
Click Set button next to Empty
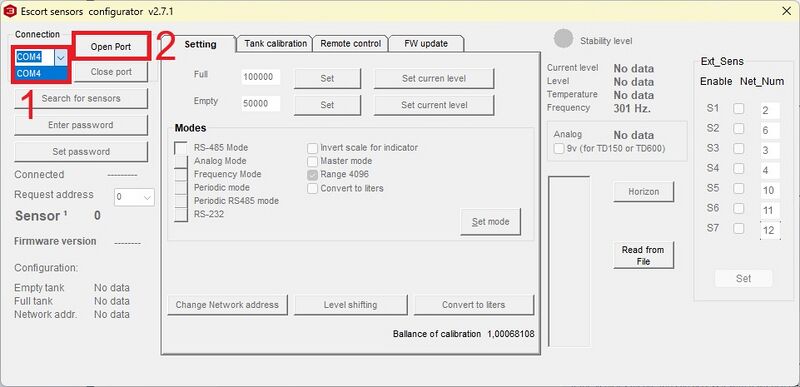point(328,105)
